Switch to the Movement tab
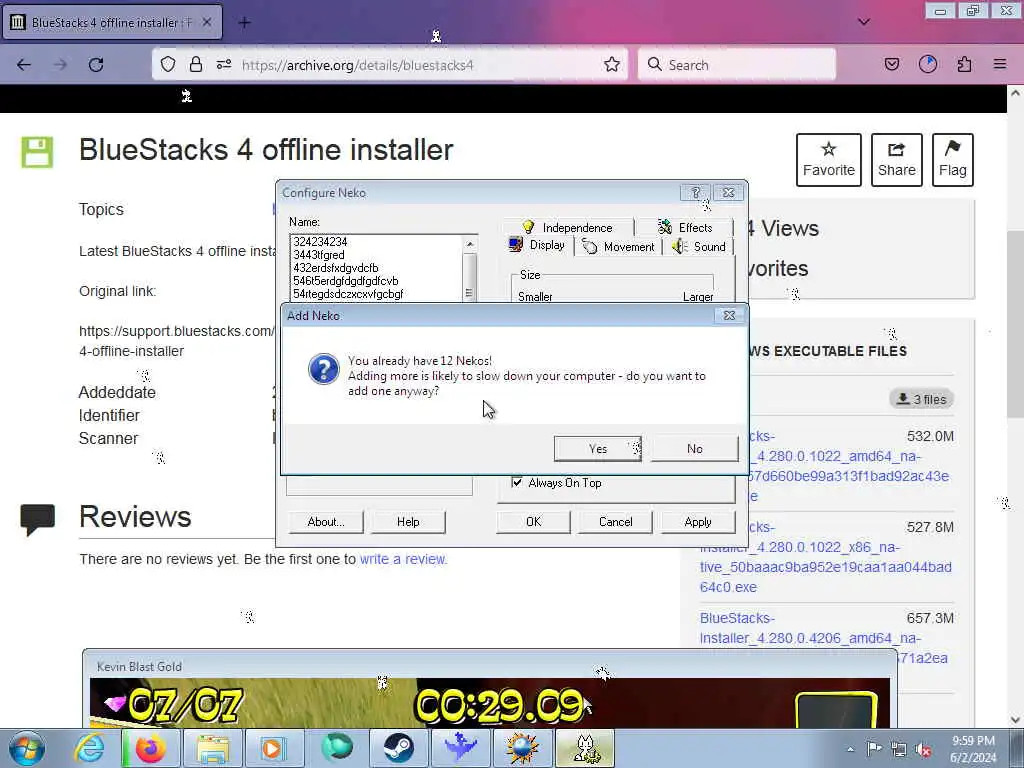1024x768 pixels. pyautogui.click(x=618, y=247)
